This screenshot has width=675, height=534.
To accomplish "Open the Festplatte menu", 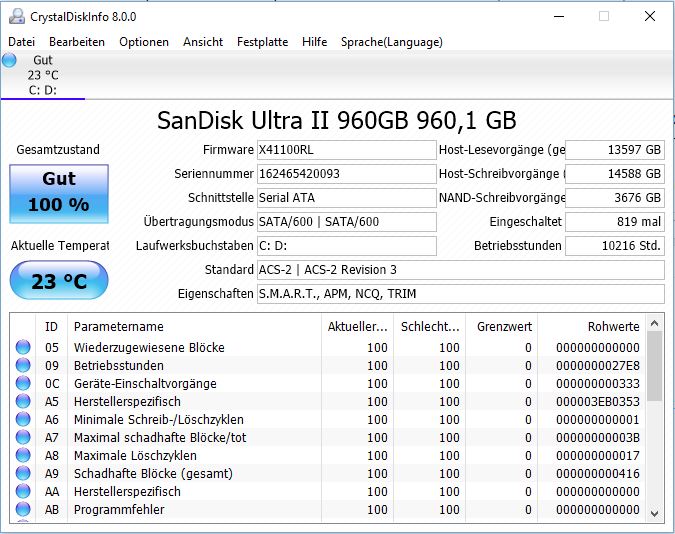I will coord(263,42).
